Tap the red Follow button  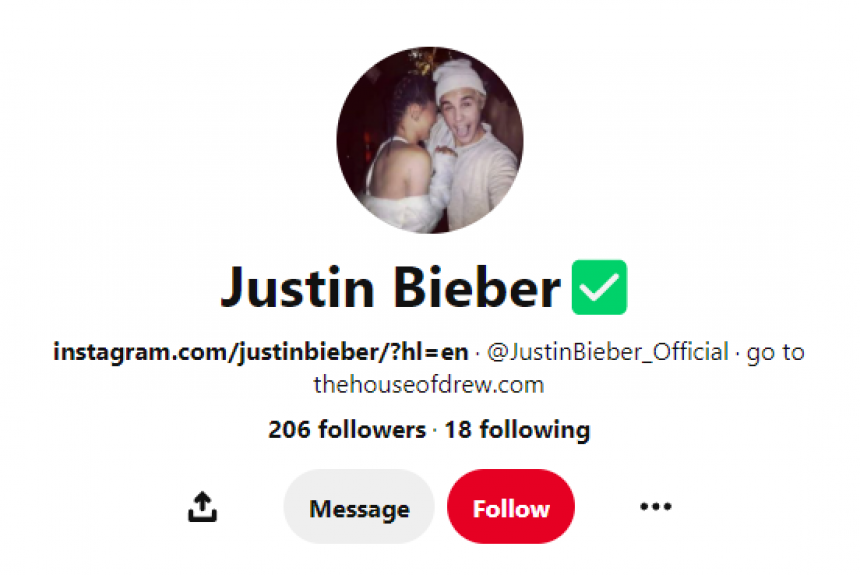pos(511,506)
